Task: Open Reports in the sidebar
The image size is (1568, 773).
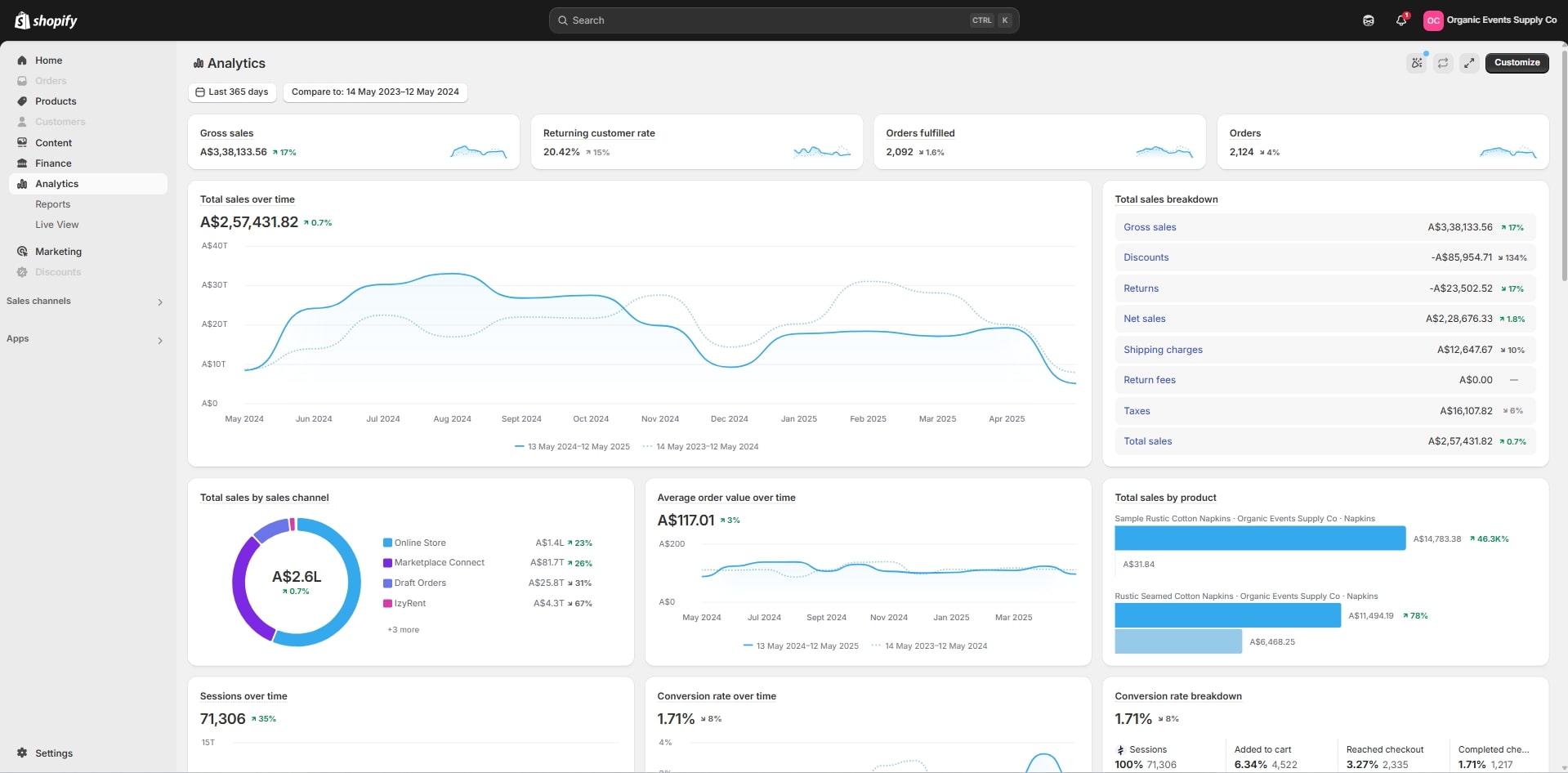Action: click(x=53, y=204)
